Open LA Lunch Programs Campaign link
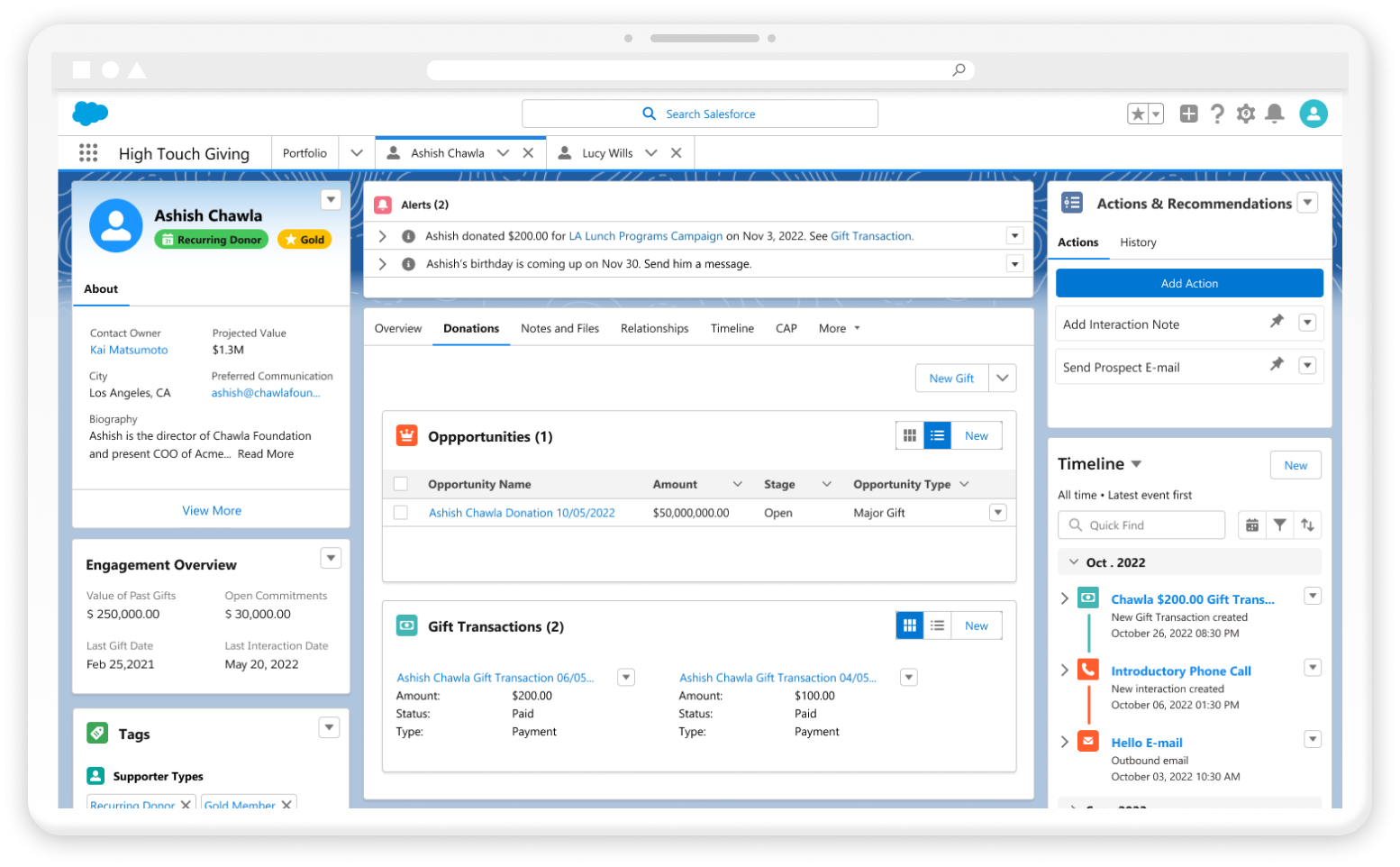Viewport: 1400px width, 867px height. 645,236
